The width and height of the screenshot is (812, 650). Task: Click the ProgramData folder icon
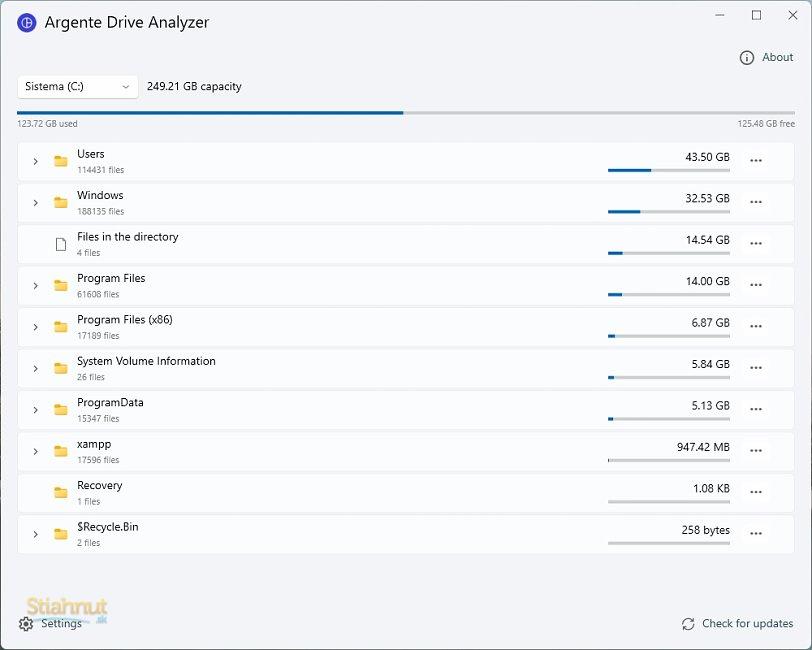click(x=61, y=410)
